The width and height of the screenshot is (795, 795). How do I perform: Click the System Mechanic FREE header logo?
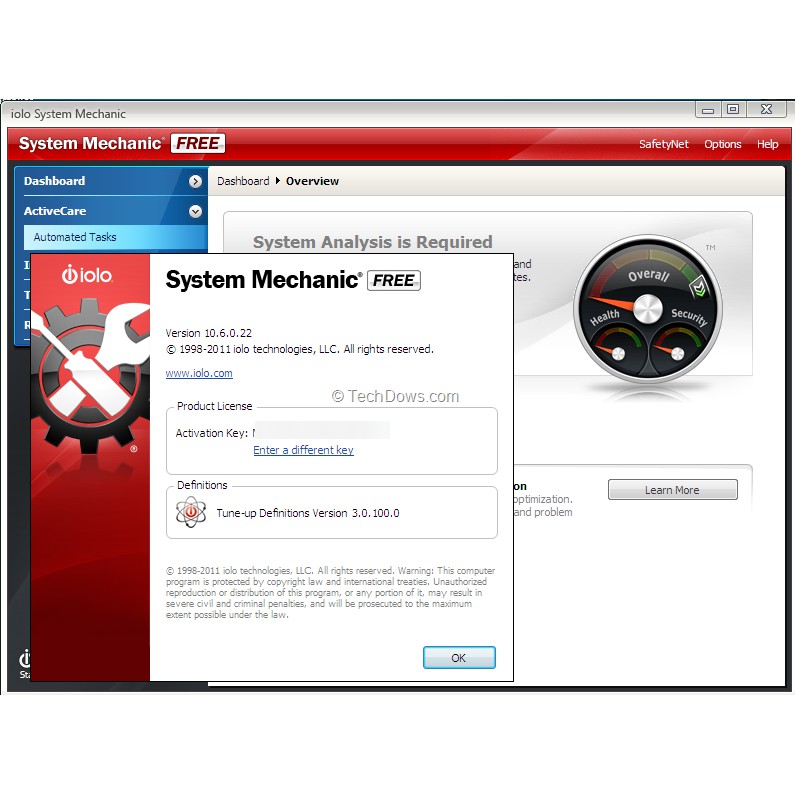pyautogui.click(x=121, y=143)
